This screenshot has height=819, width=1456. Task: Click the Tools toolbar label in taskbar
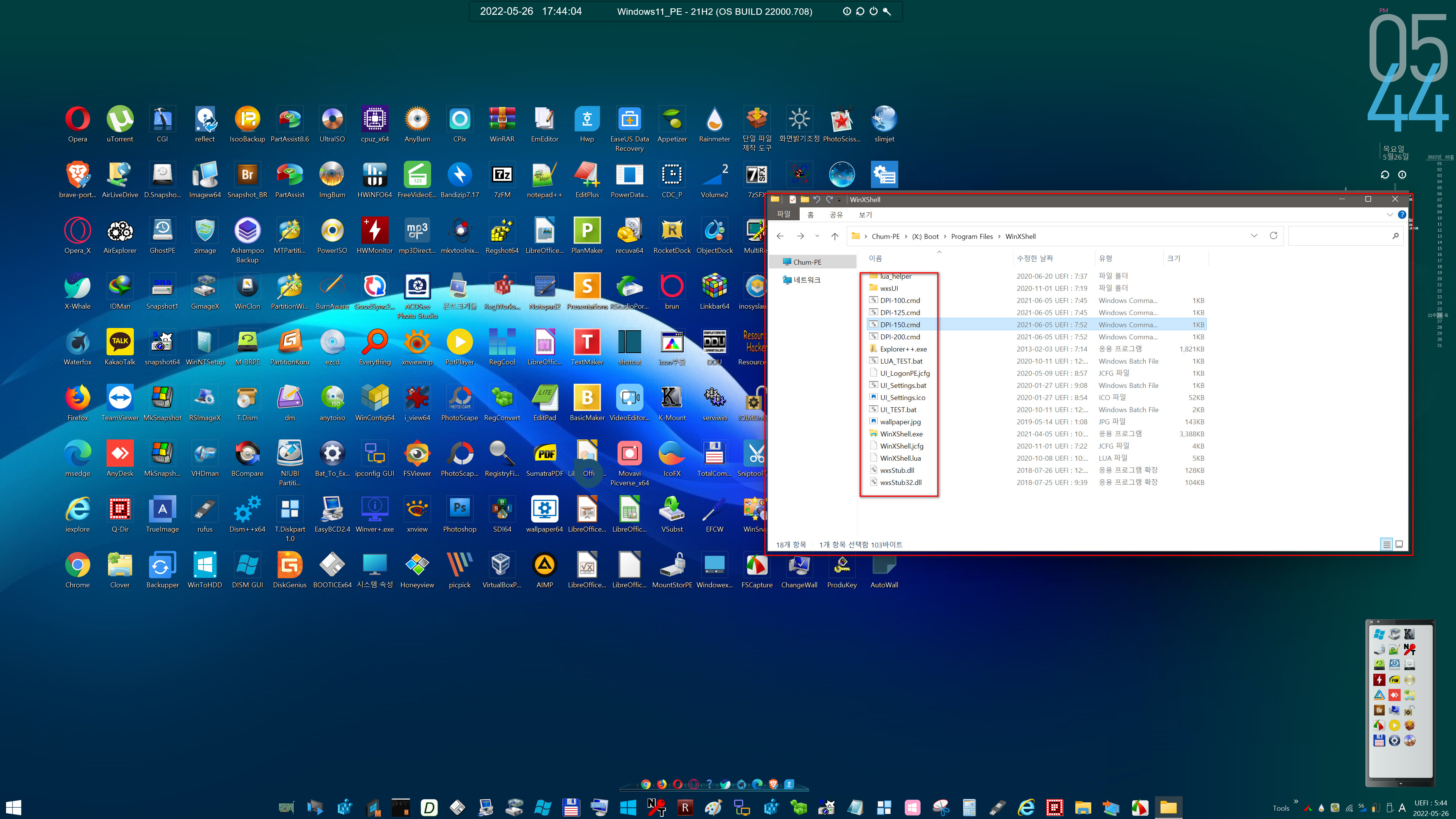(x=1281, y=808)
